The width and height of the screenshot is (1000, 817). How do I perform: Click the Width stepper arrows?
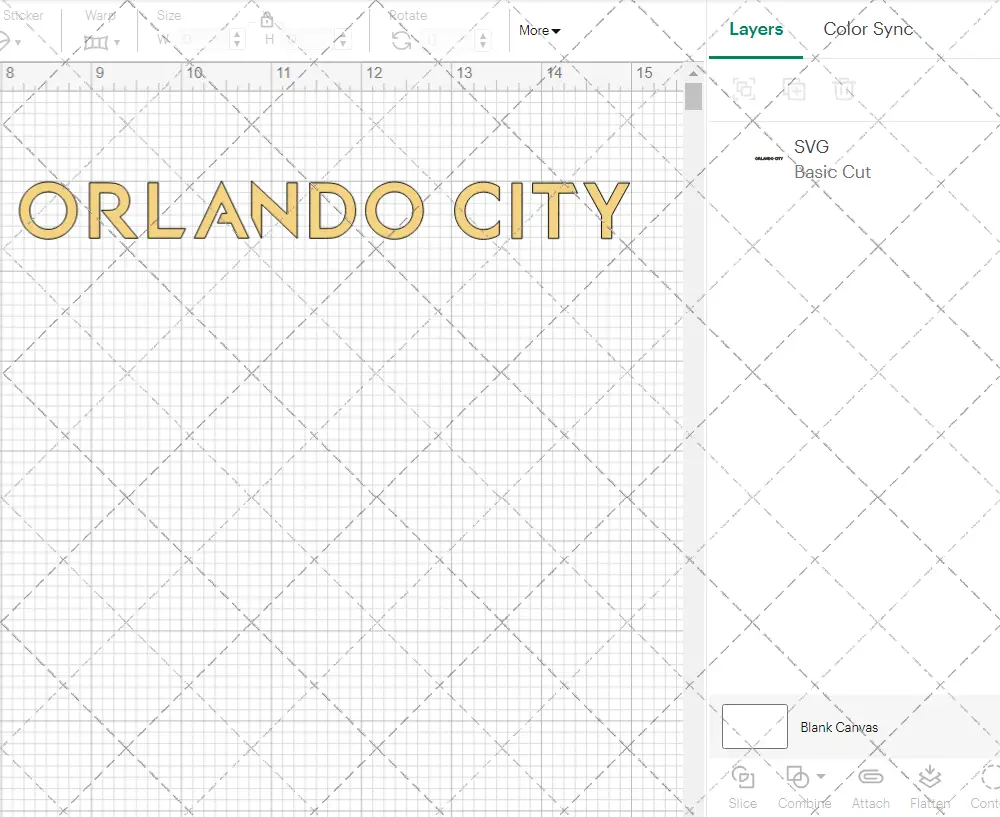(x=237, y=40)
